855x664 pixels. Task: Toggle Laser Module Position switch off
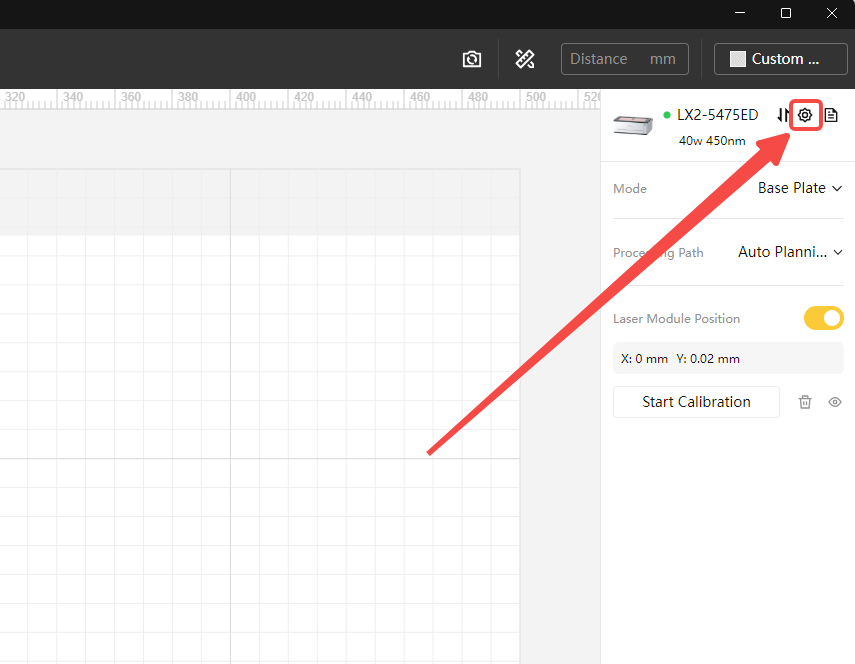(x=823, y=318)
